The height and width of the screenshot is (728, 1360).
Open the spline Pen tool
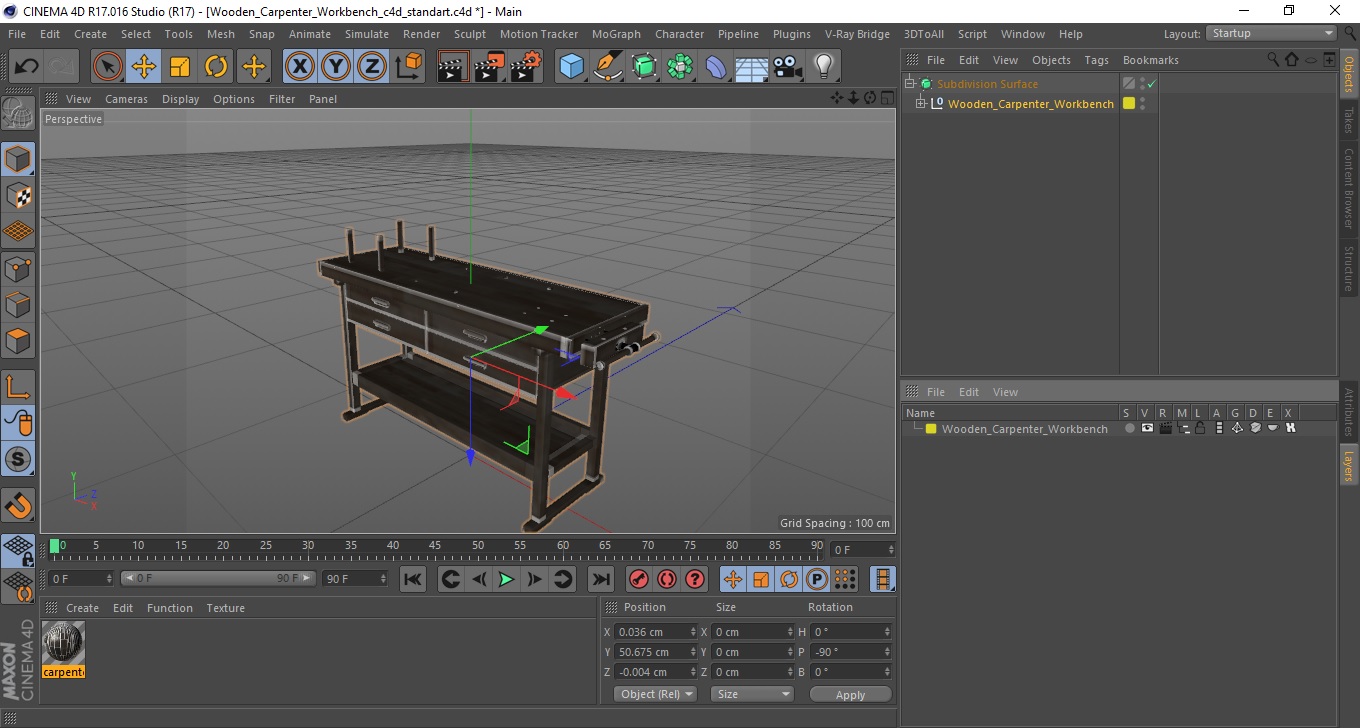pyautogui.click(x=608, y=67)
